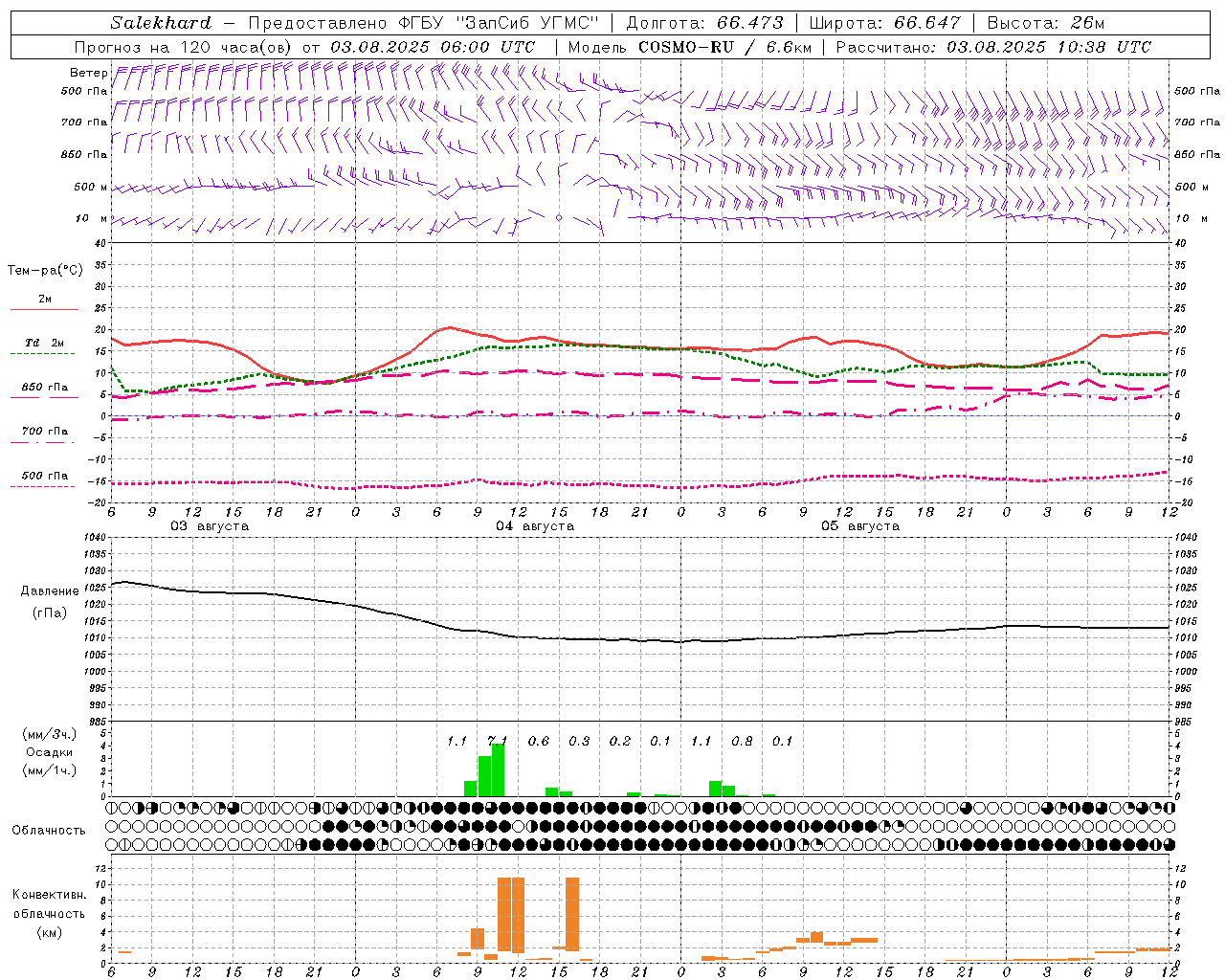
Task: Click the (мм/3ч.) unit label
Action: click(x=50, y=734)
